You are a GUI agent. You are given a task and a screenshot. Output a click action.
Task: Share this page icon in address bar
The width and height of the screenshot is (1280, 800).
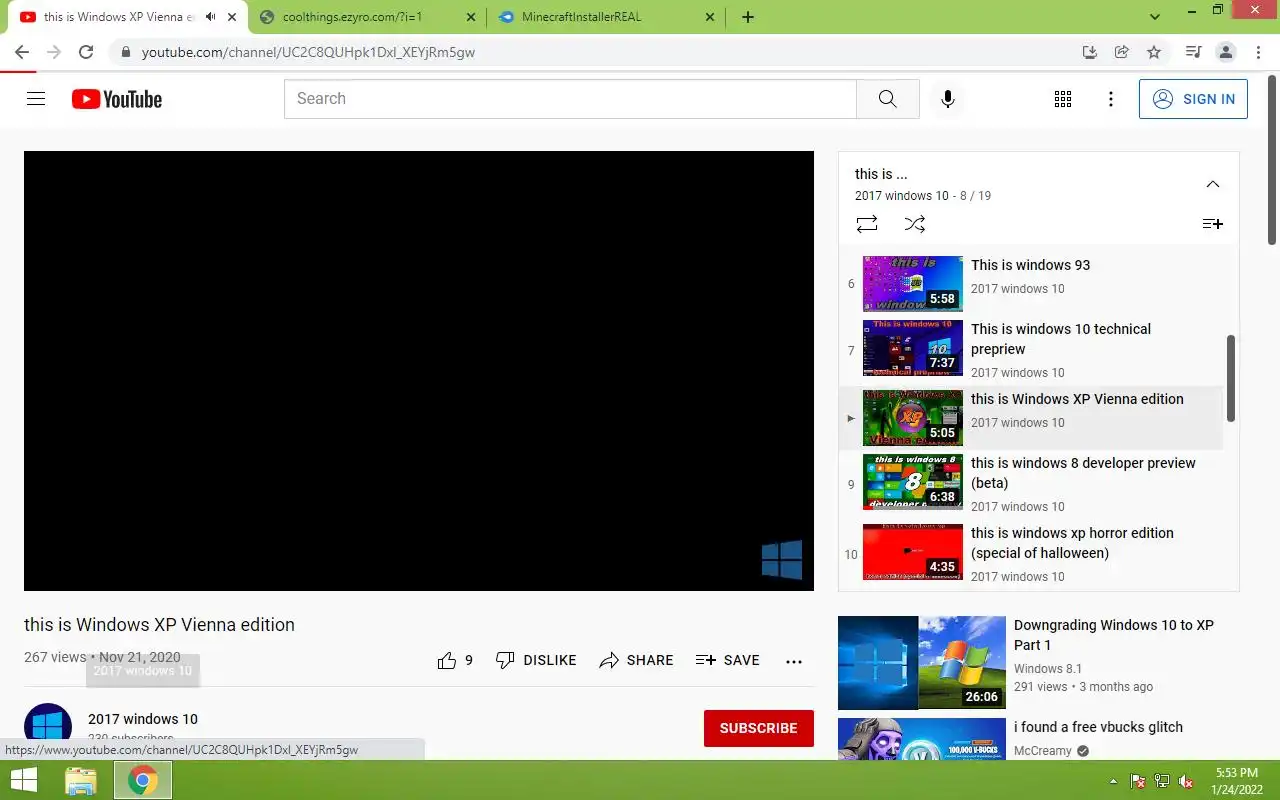[x=1122, y=52]
